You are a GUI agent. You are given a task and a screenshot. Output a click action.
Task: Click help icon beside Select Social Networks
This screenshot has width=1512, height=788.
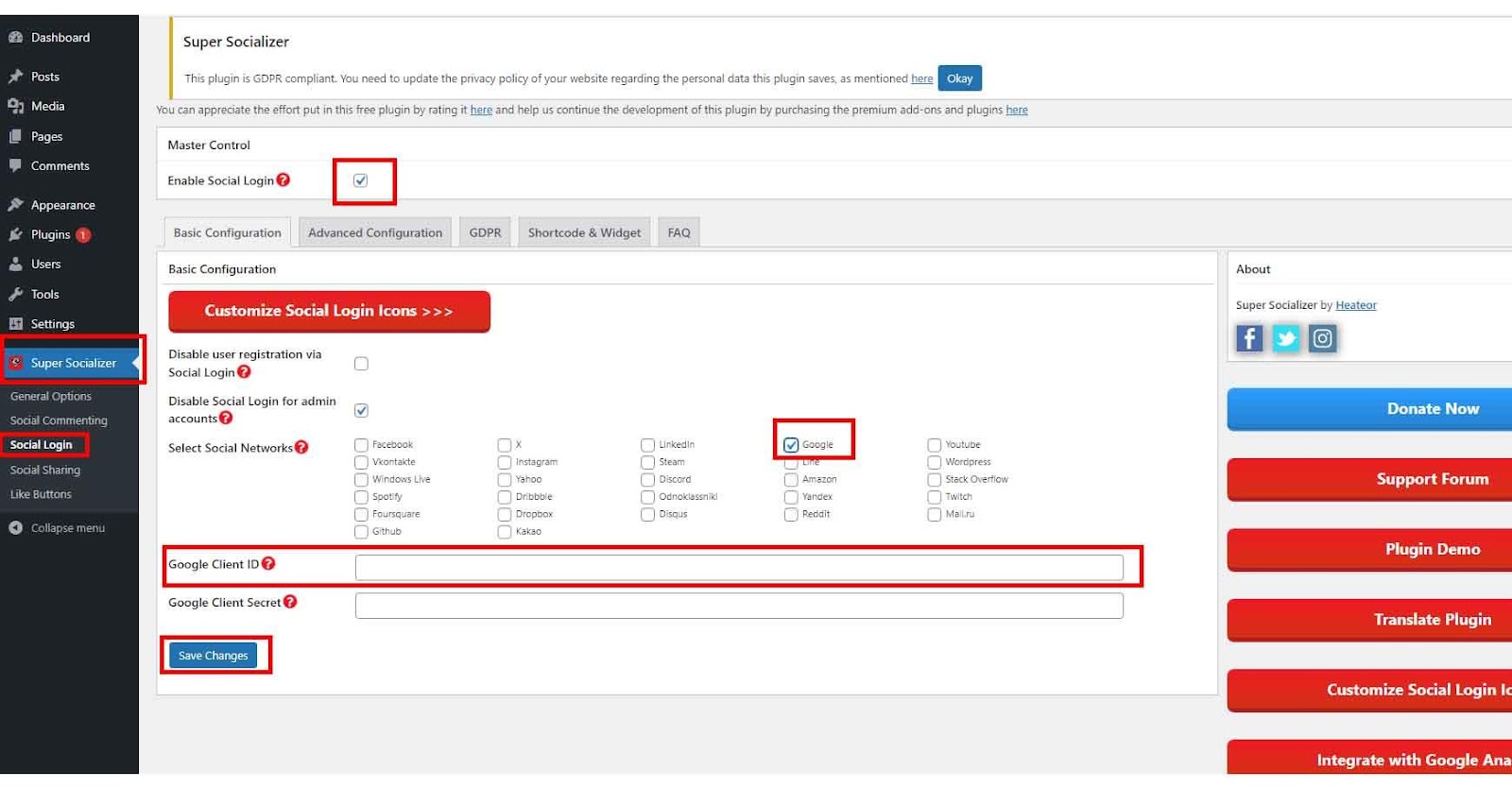(301, 447)
